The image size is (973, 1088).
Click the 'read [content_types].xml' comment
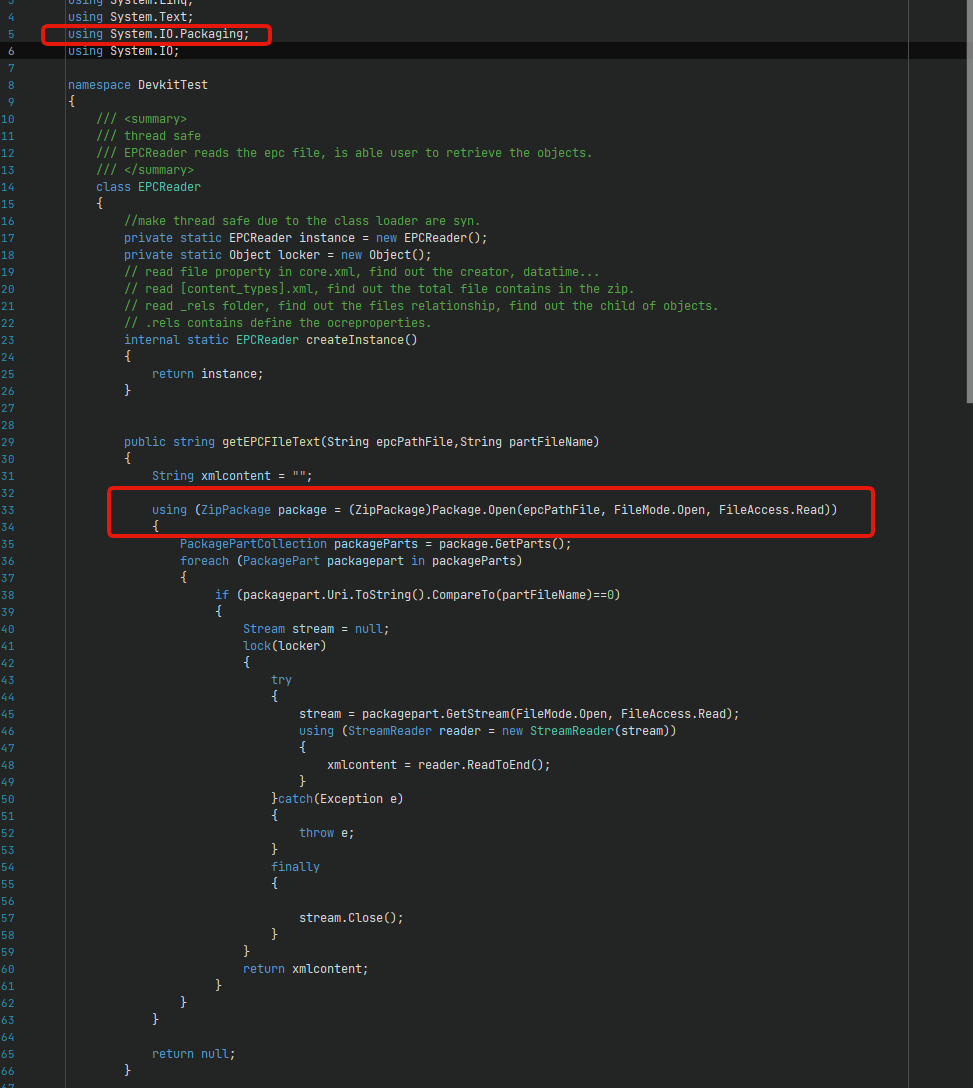tap(379, 289)
